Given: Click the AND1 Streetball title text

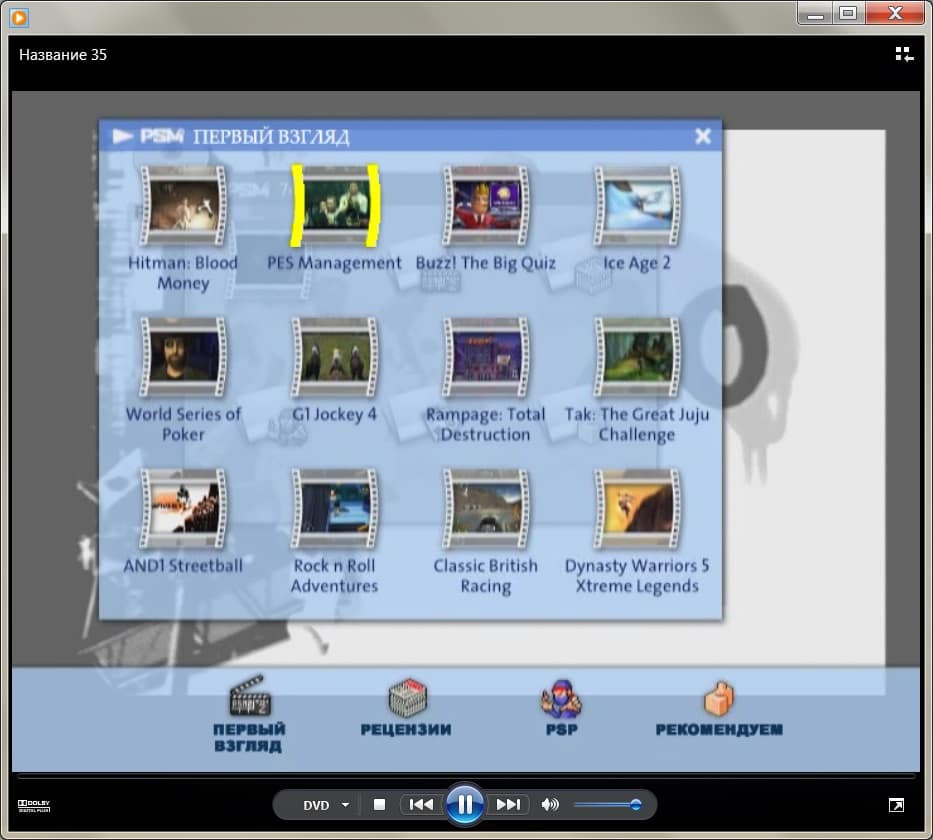Looking at the screenshot, I should tap(183, 565).
